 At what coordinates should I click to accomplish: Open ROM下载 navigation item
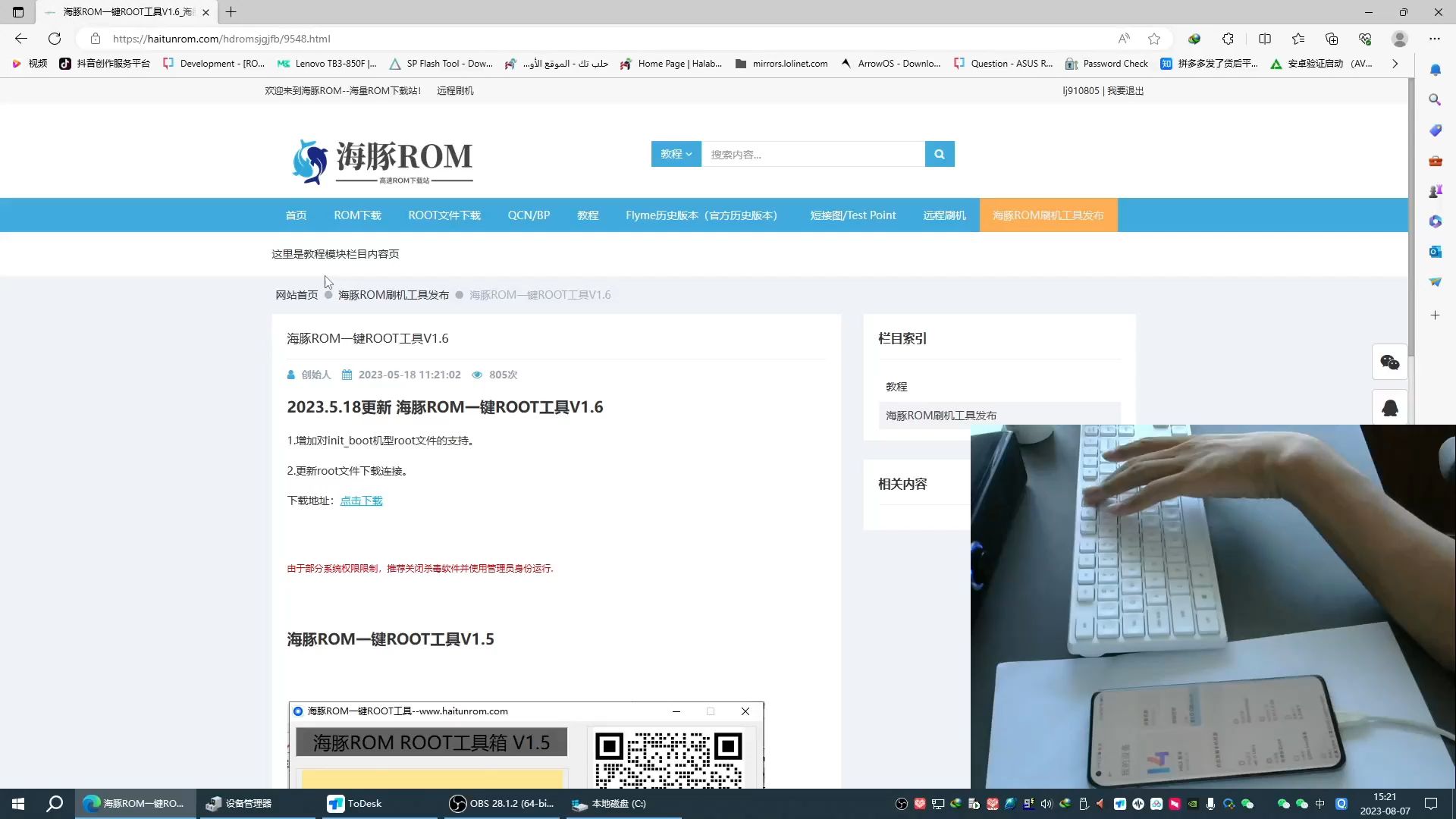click(x=357, y=215)
